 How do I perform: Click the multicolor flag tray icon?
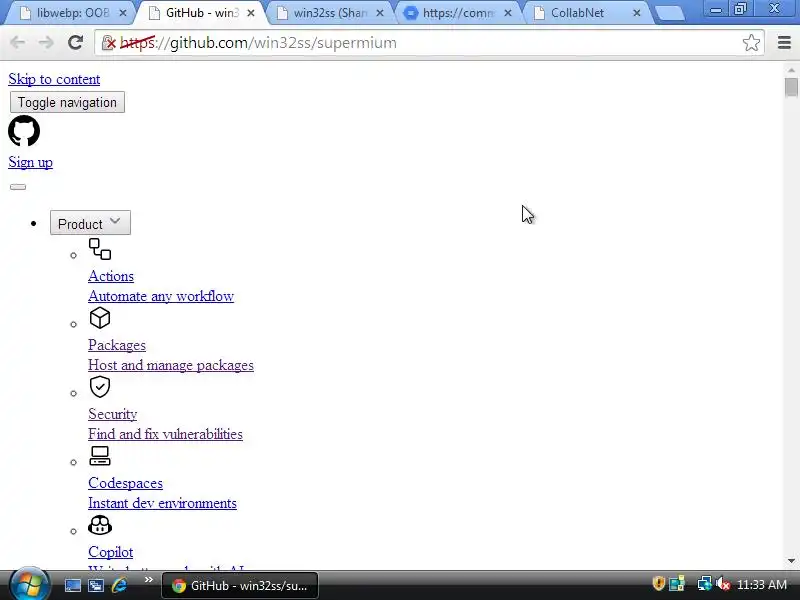coord(678,584)
